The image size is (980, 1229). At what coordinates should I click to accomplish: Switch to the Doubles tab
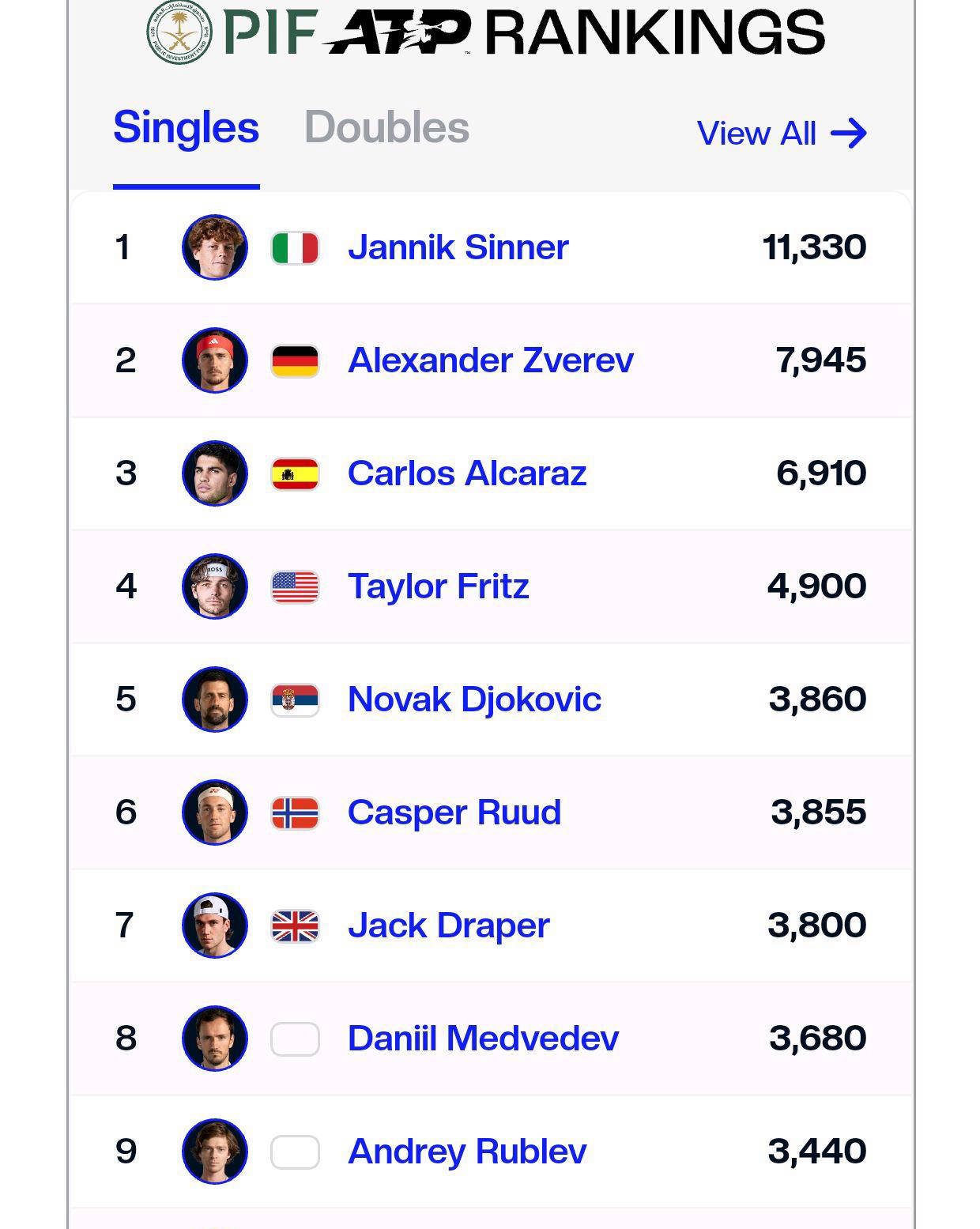click(x=386, y=127)
